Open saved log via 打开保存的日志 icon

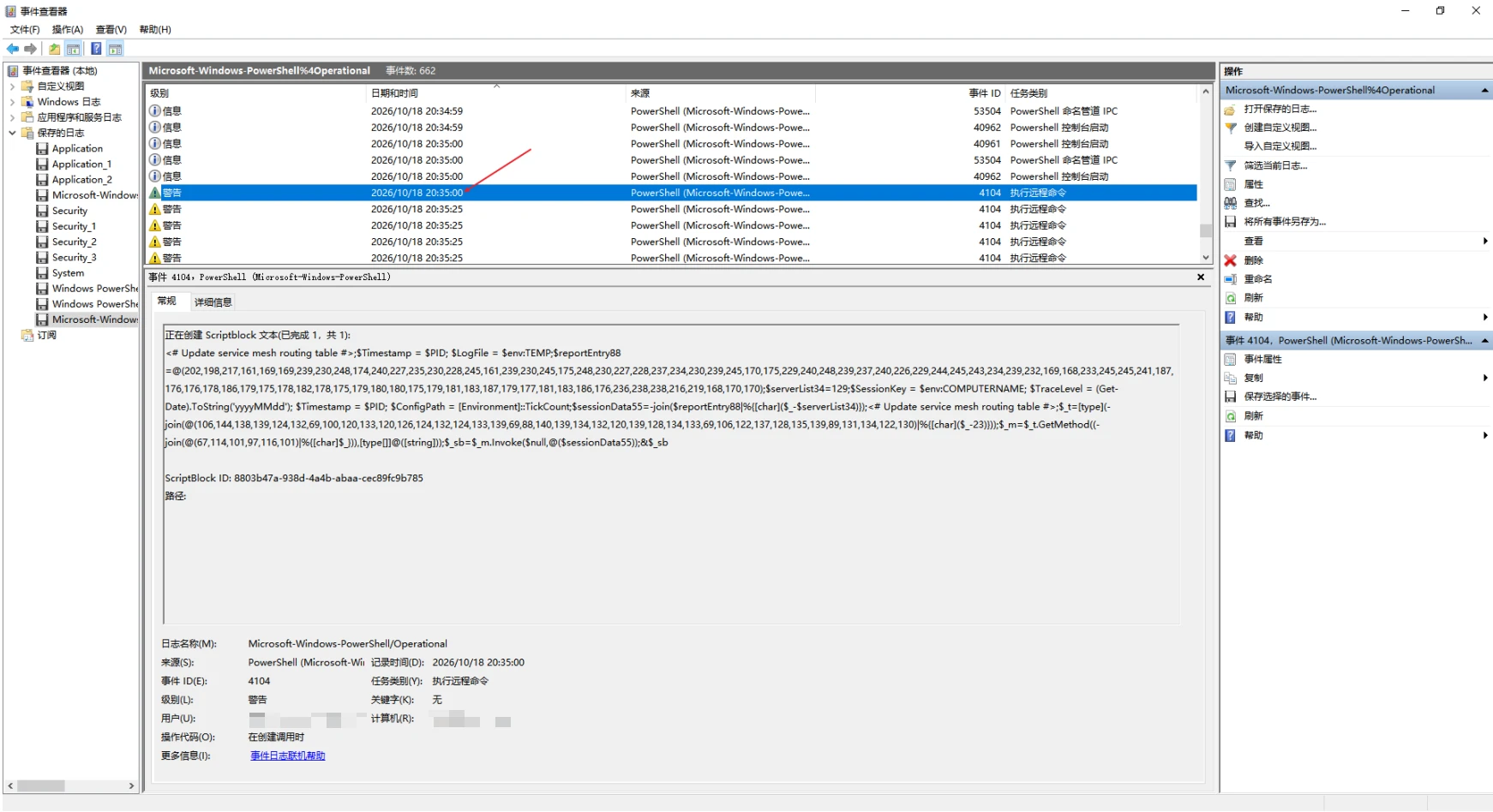[1230, 110]
